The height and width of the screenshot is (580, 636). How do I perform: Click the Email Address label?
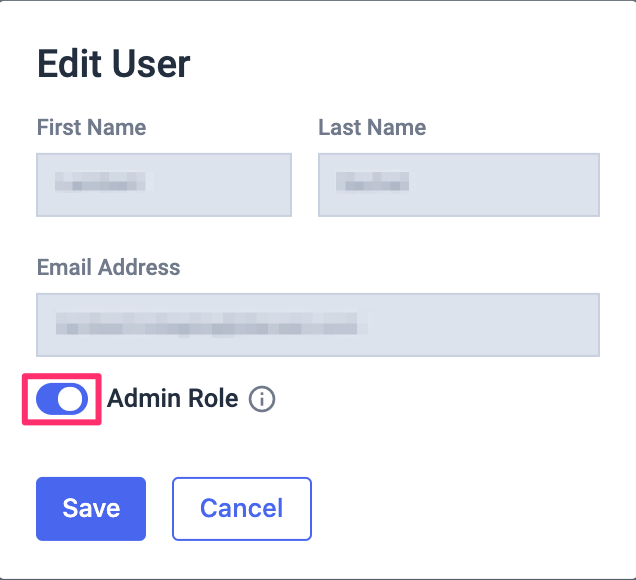pos(108,267)
